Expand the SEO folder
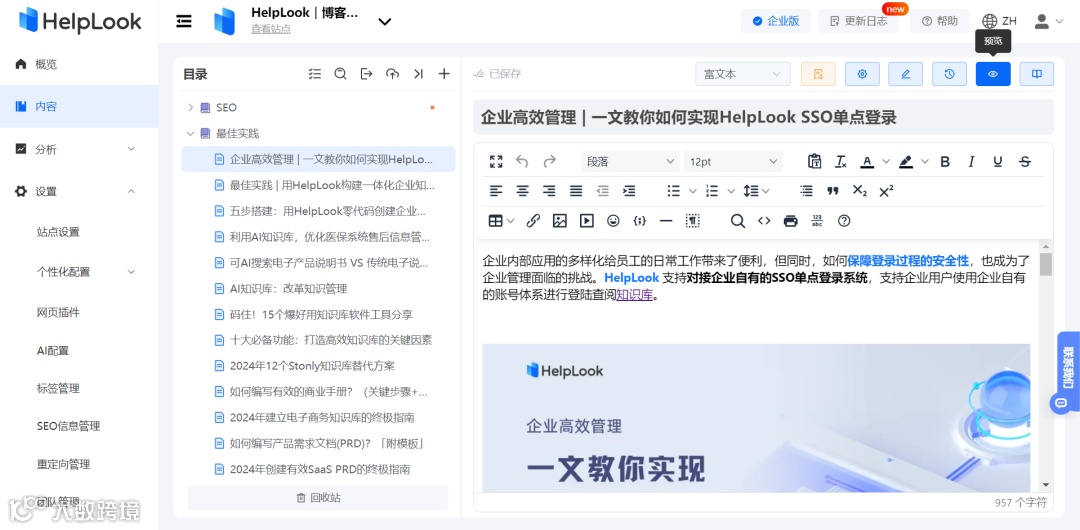Image resolution: width=1080 pixels, height=530 pixels. (x=191, y=108)
